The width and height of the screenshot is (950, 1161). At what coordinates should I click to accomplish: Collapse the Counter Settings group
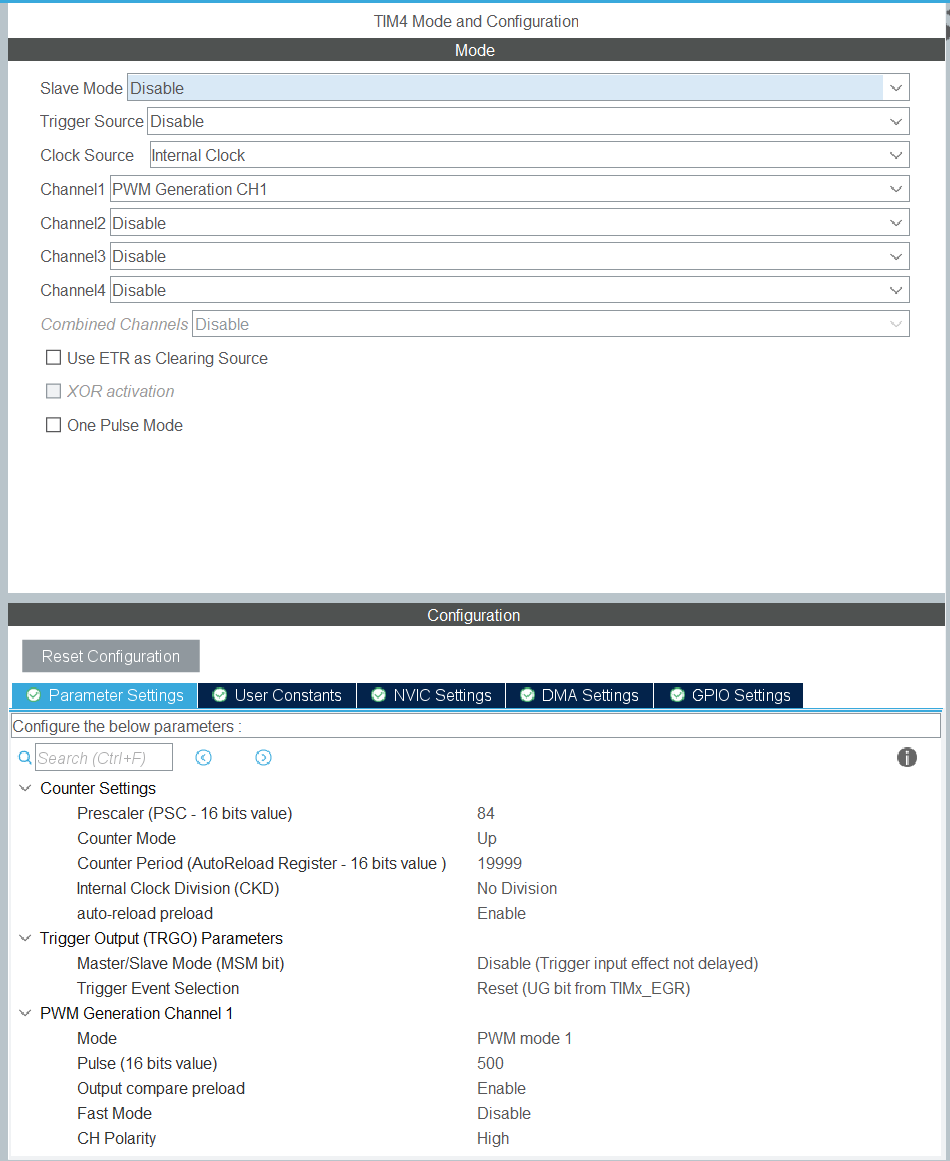pyautogui.click(x=25, y=788)
